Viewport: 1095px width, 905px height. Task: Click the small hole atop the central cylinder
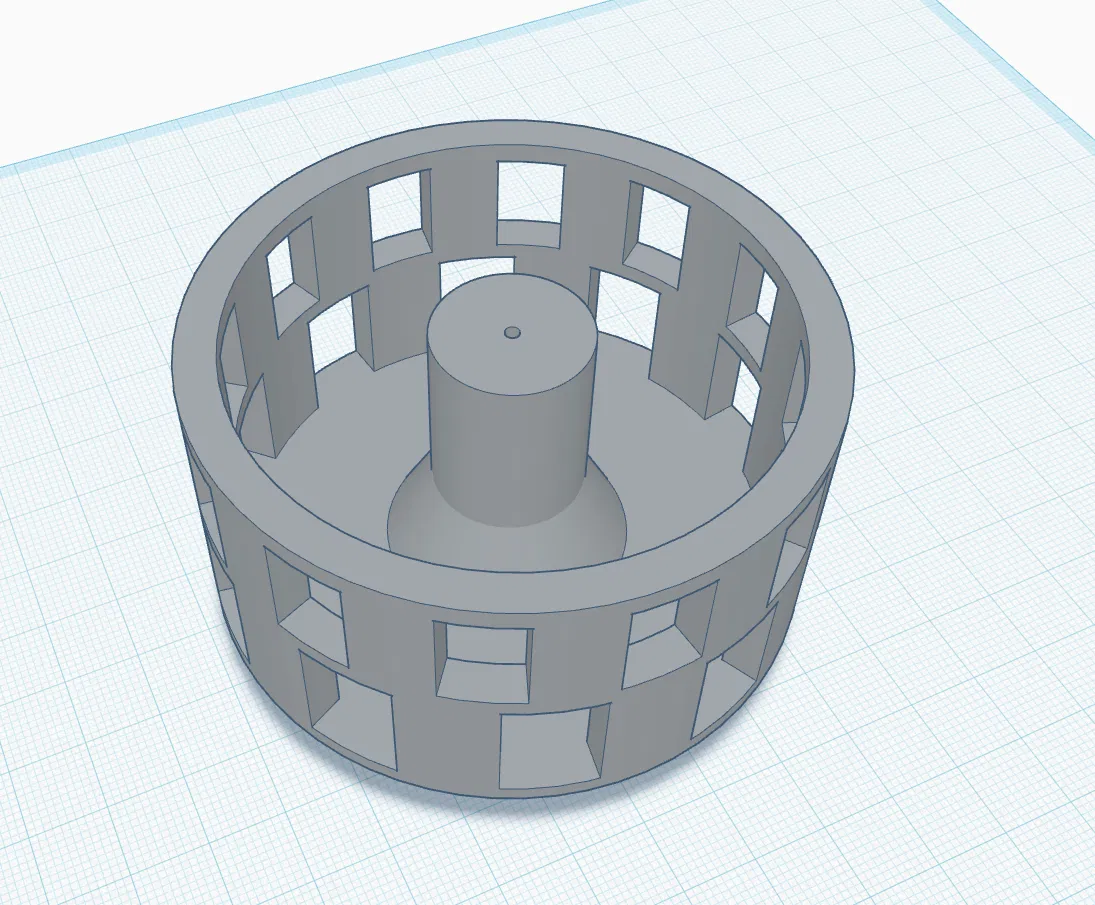(x=513, y=332)
